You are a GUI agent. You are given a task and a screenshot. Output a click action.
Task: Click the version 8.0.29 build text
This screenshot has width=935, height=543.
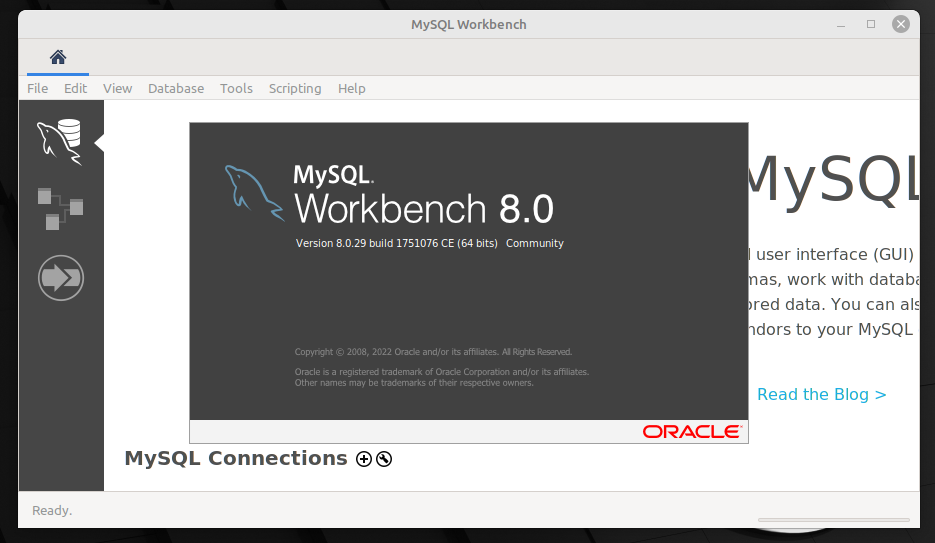coord(397,243)
